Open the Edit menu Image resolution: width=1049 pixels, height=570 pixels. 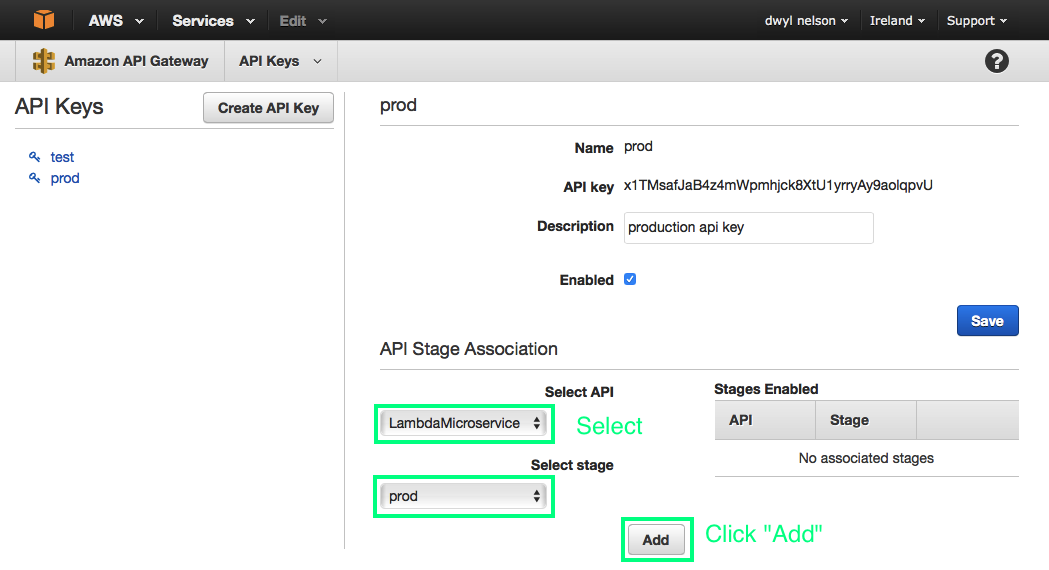[302, 21]
